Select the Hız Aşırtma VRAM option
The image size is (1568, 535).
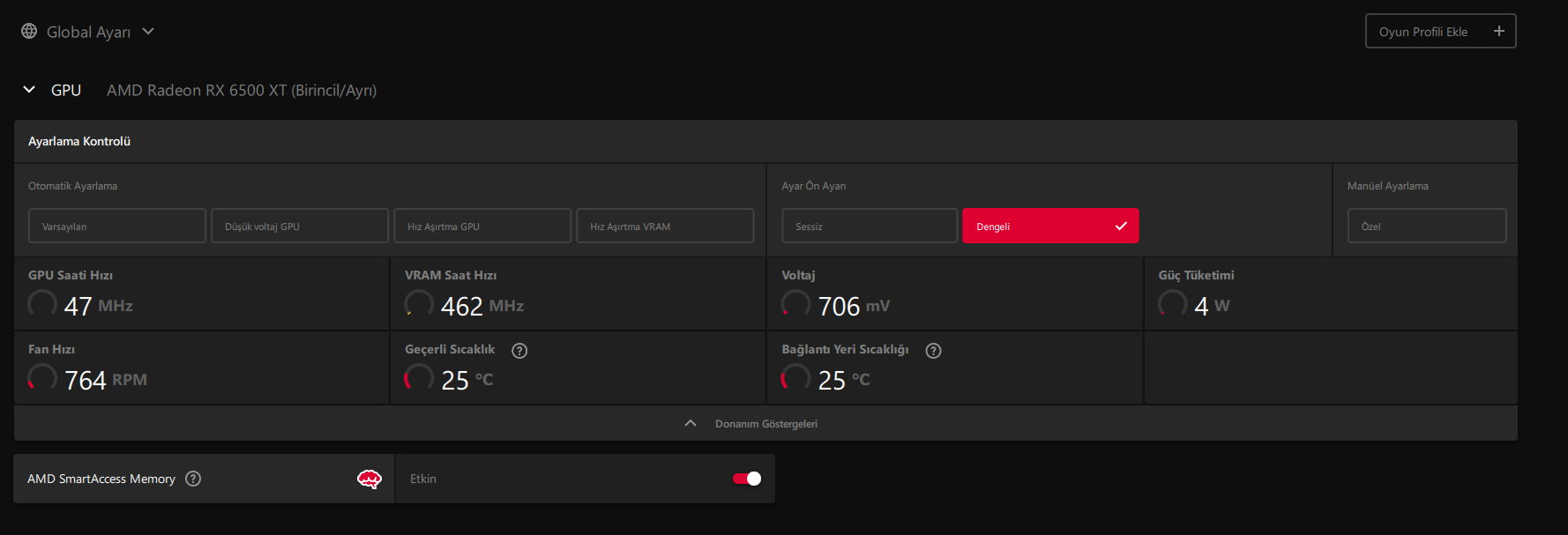665,226
